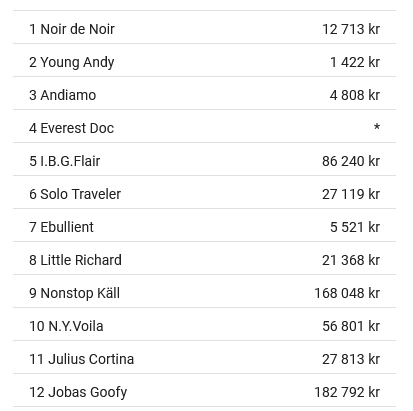Click the 182 792 kr amount
This screenshot has width=413, height=411.
[x=347, y=392]
